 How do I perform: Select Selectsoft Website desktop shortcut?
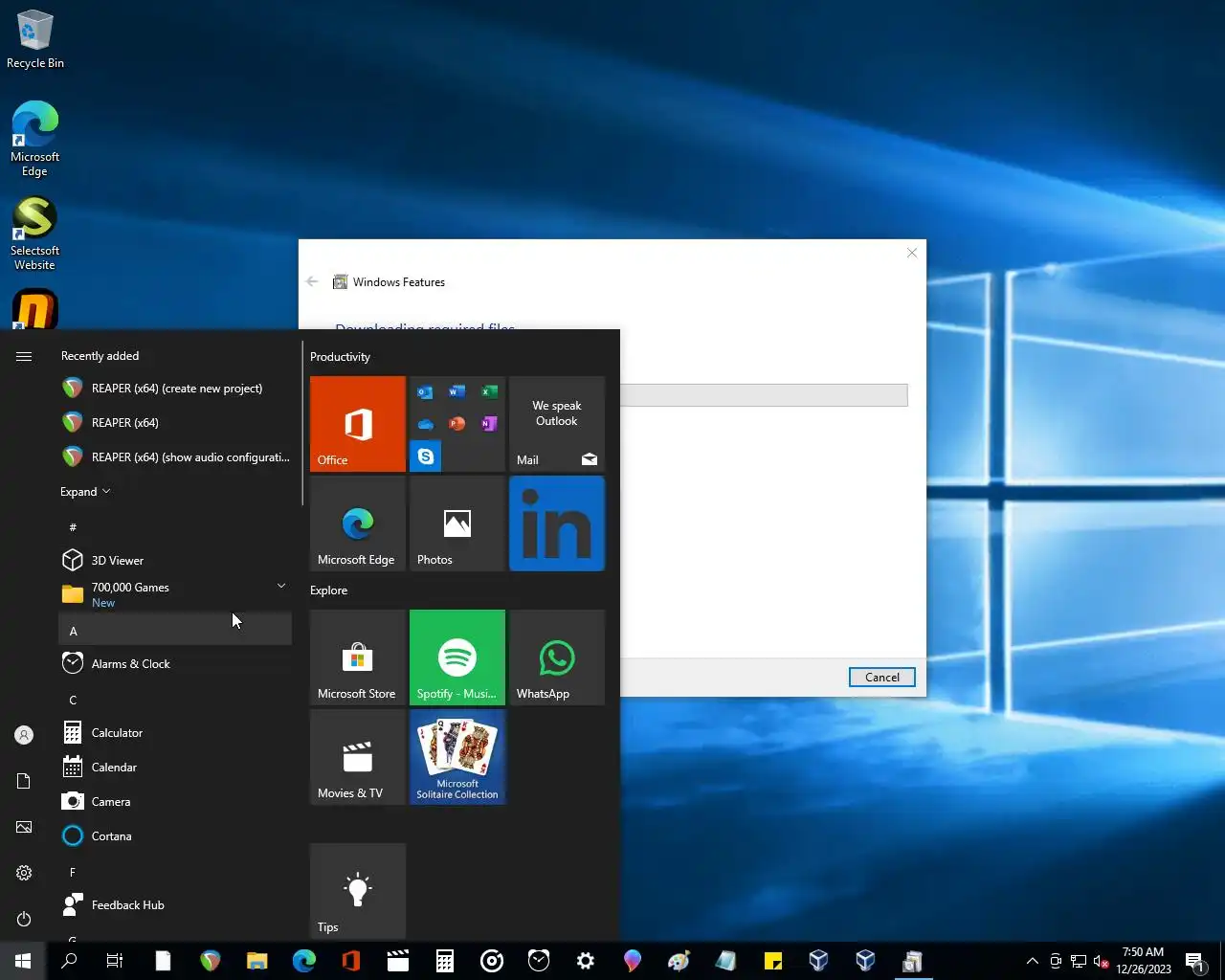click(34, 234)
